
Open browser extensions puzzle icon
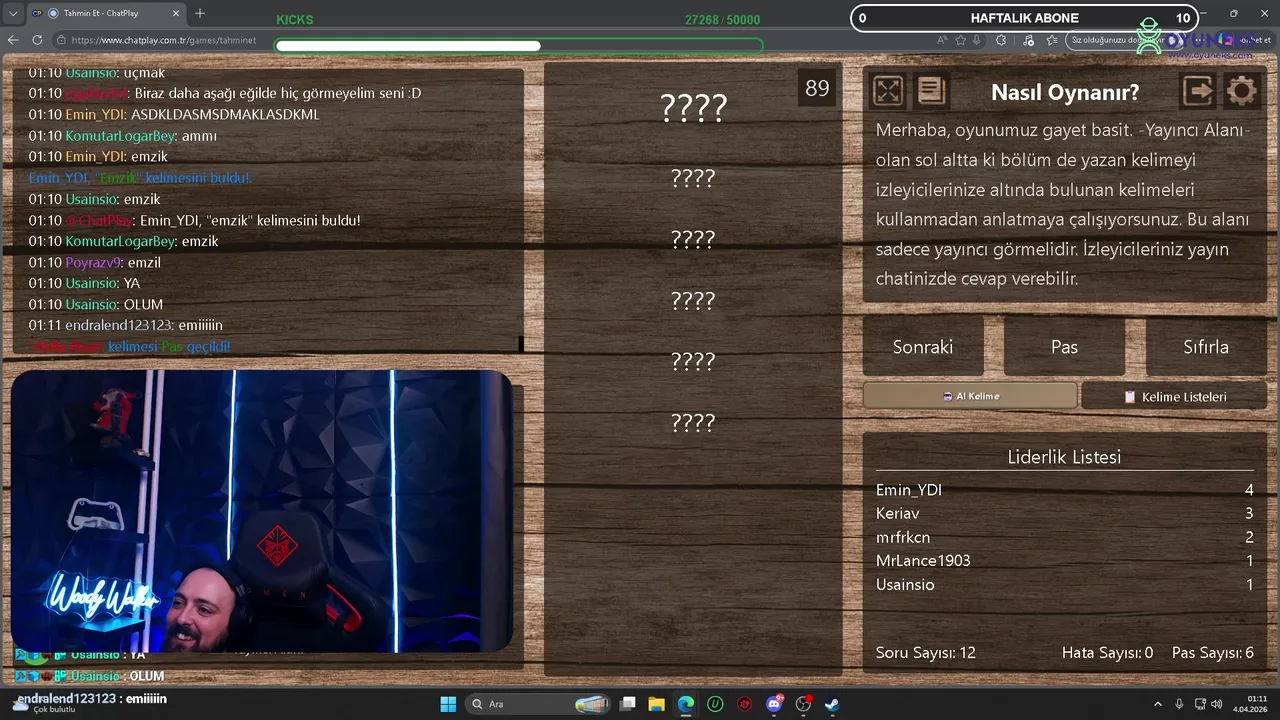click(x=1001, y=40)
